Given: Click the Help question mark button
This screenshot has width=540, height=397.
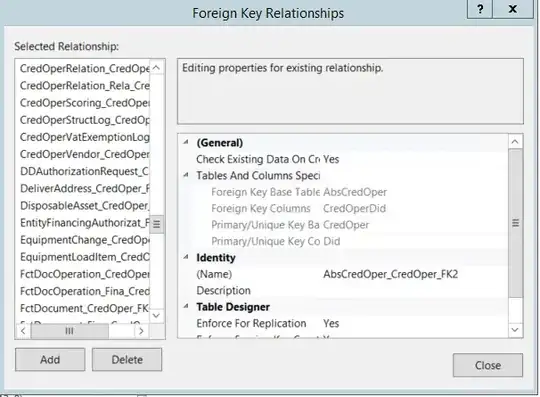Looking at the screenshot, I should pos(480,9).
